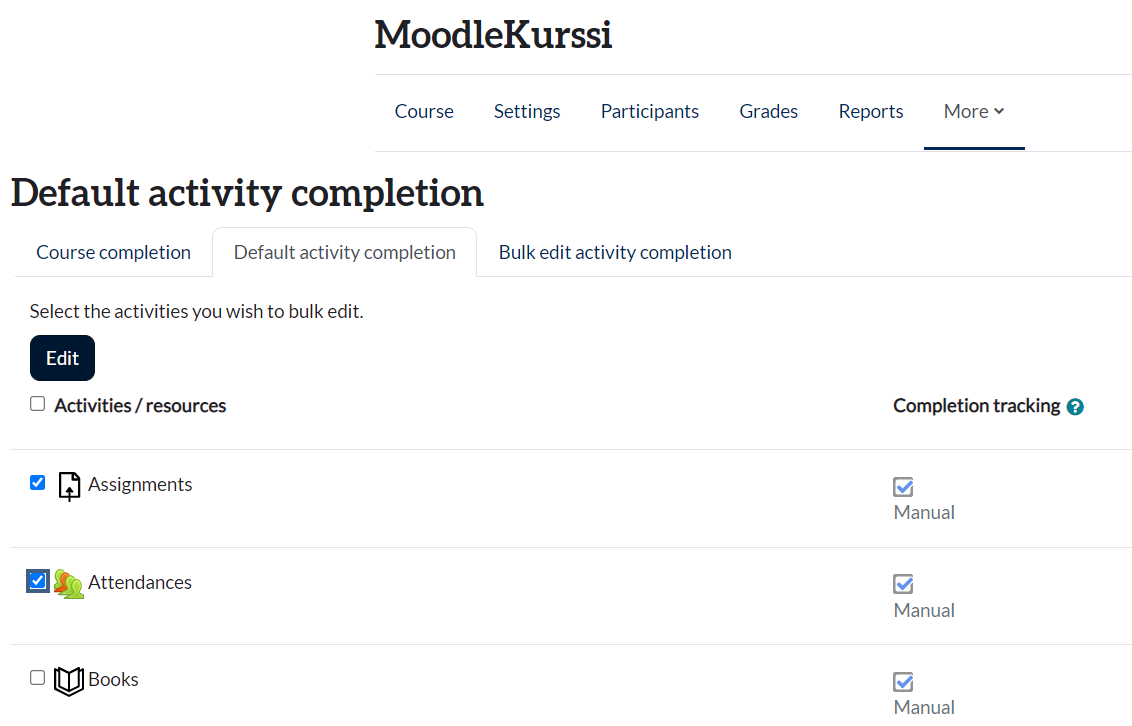1132x726 pixels.
Task: Click the Attendances activity icon
Action: coord(68,584)
